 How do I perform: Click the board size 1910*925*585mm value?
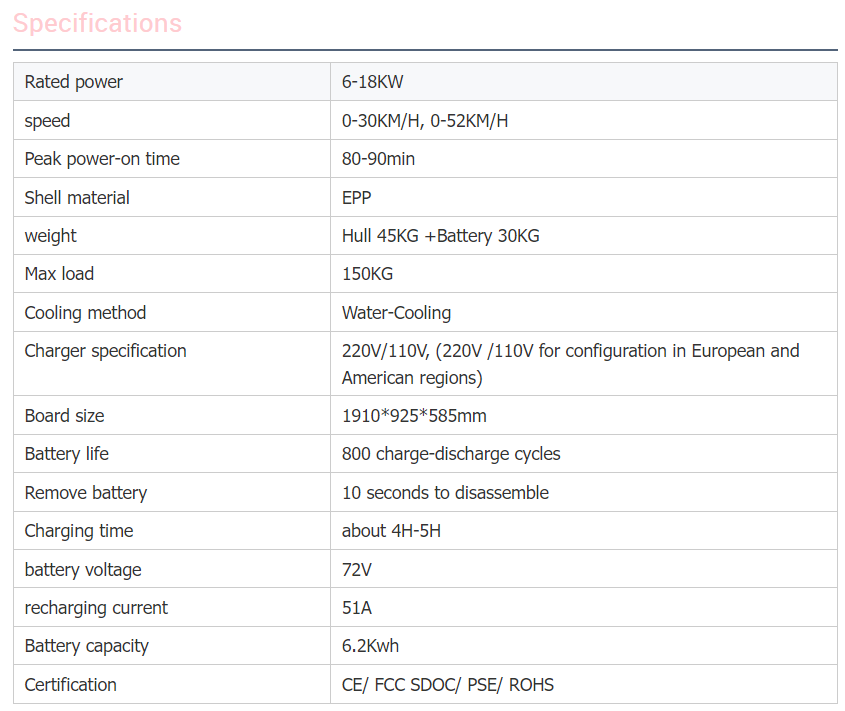[x=414, y=416]
